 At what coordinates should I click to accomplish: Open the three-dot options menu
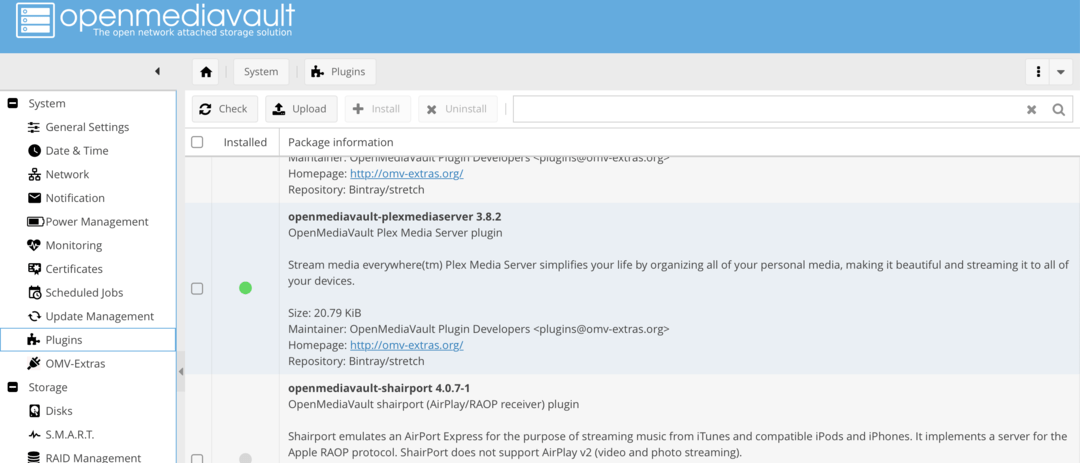[x=1037, y=72]
